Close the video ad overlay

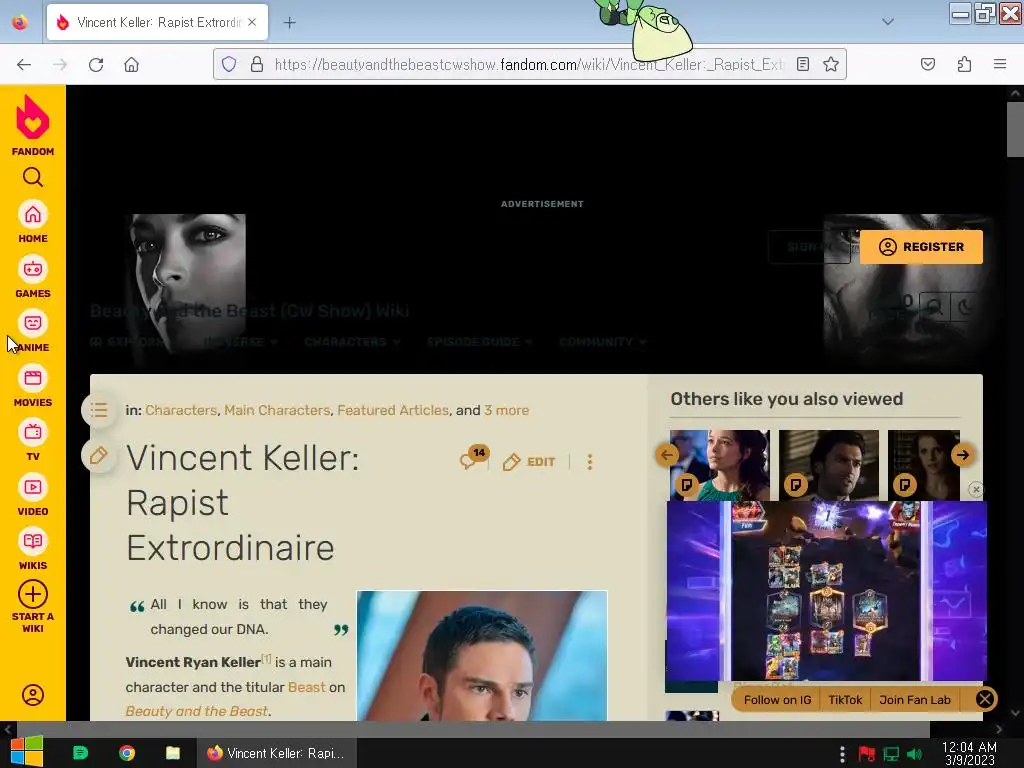[x=976, y=489]
